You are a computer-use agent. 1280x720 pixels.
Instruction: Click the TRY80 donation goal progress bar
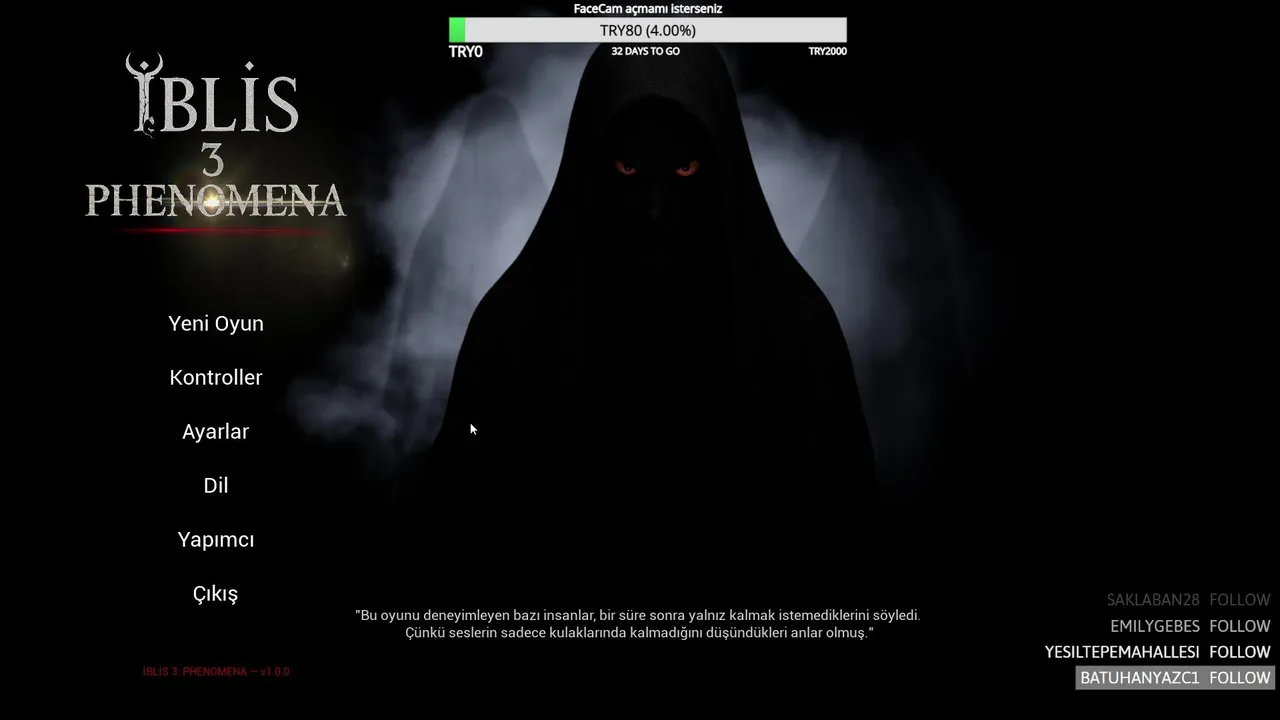point(648,30)
